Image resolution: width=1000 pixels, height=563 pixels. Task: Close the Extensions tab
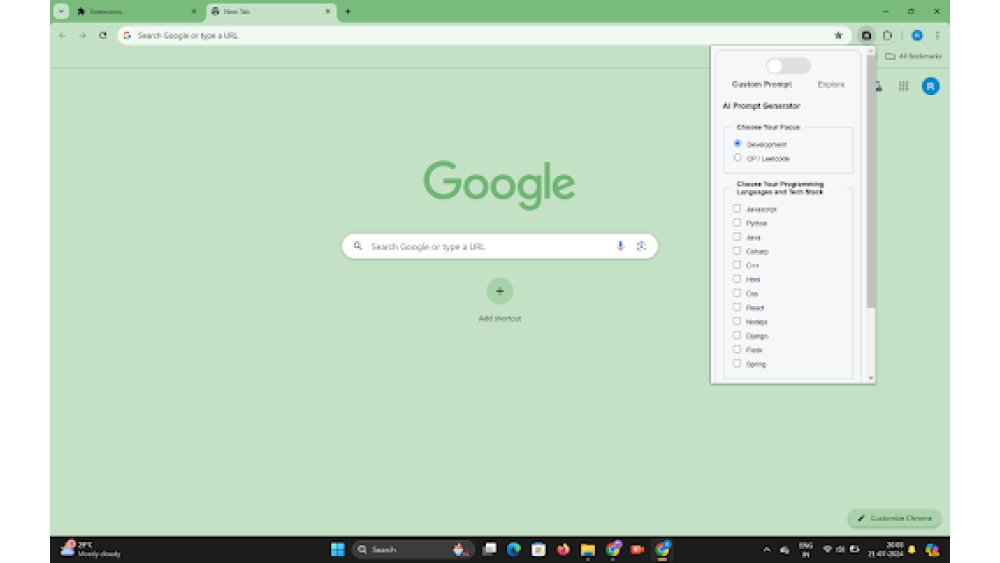point(194,11)
